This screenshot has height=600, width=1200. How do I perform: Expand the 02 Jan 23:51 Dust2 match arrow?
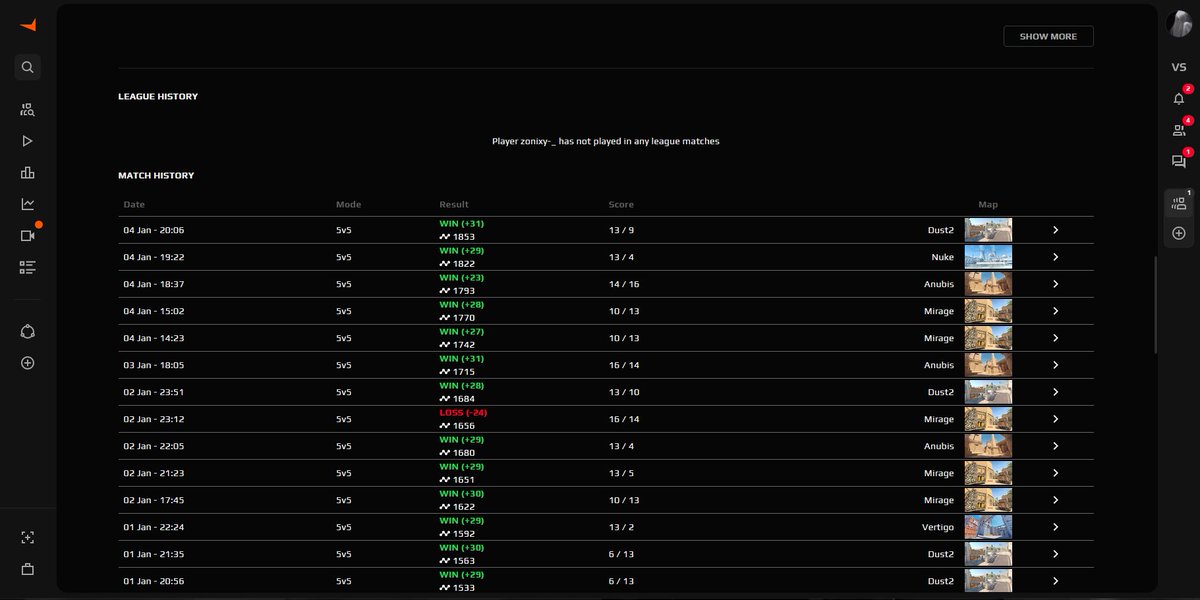click(1055, 392)
